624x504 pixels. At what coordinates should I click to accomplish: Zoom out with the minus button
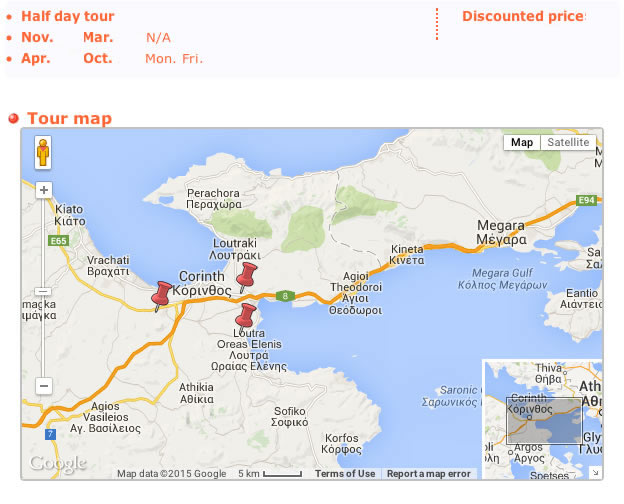[x=44, y=385]
